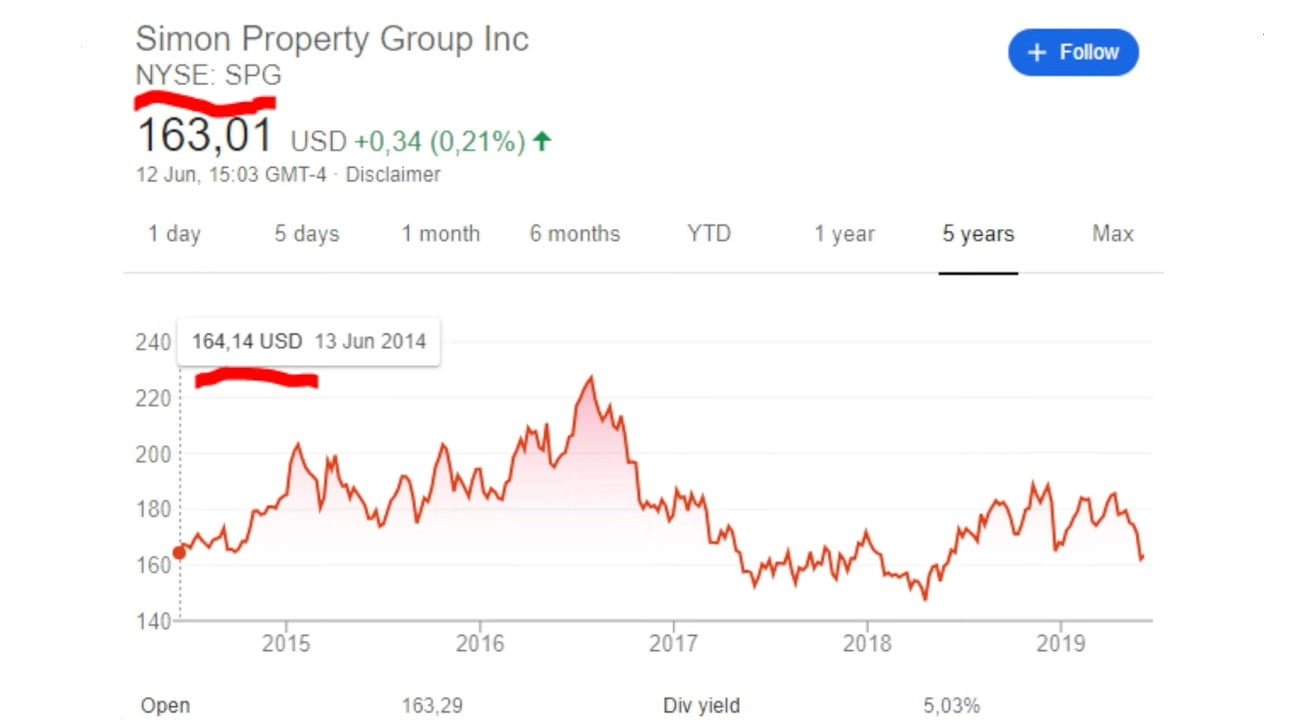Select the 1 month range tab

[x=441, y=234]
